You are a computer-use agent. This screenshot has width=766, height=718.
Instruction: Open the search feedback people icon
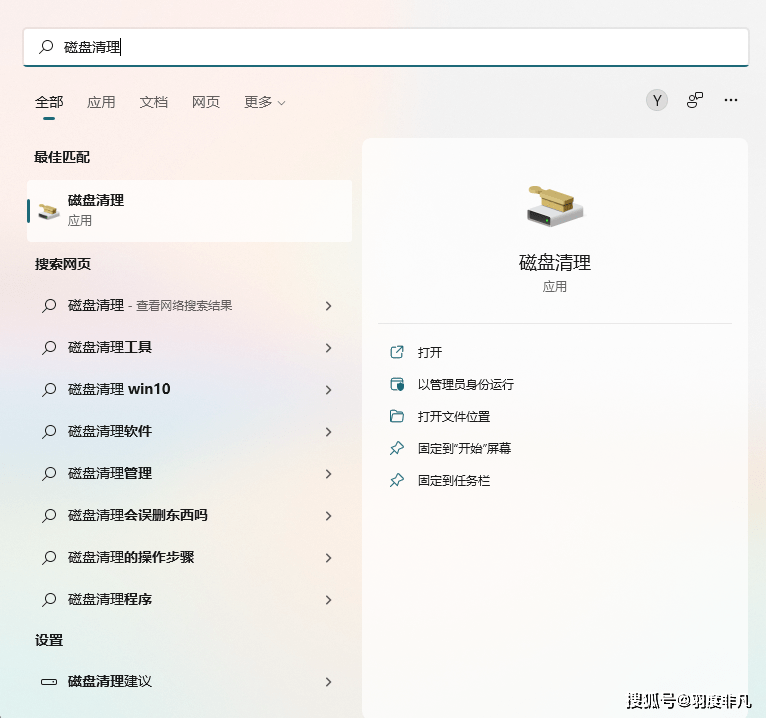click(x=695, y=100)
